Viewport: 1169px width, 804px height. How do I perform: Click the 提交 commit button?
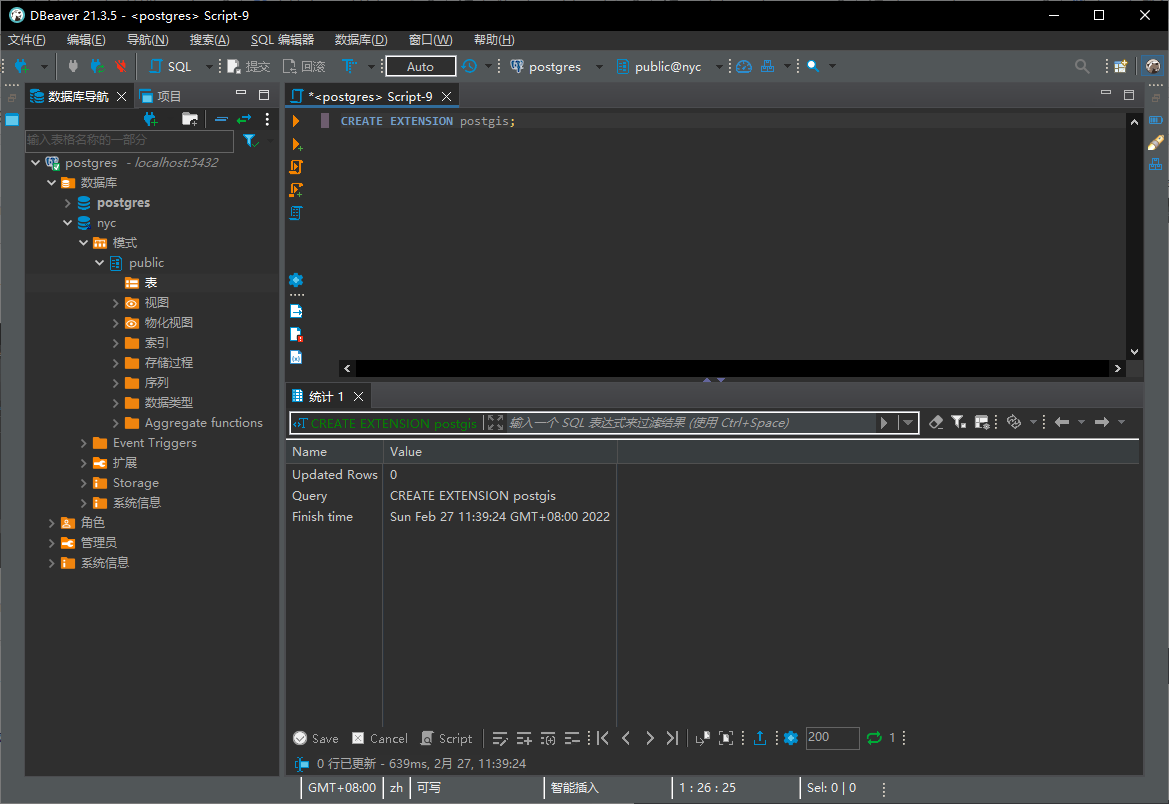coord(249,66)
